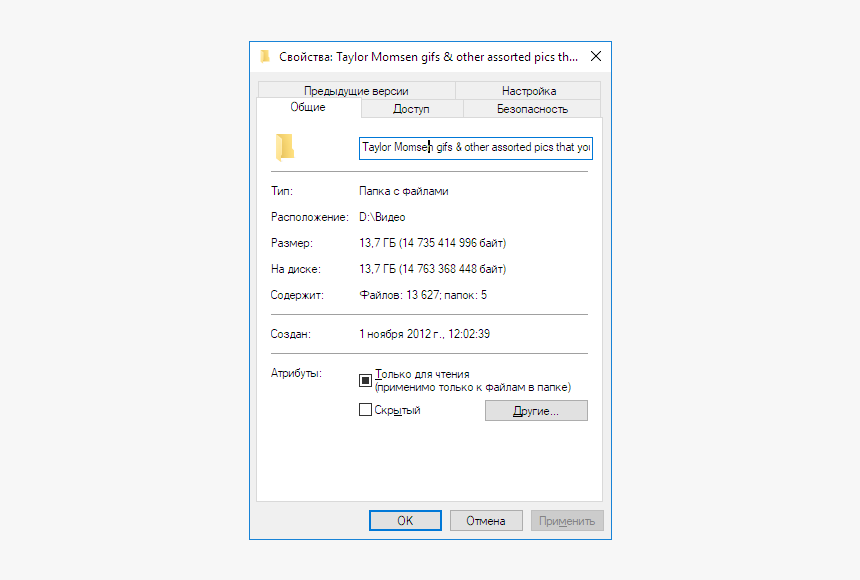Open the Безопасность tab
The height and width of the screenshot is (580, 860).
point(532,109)
